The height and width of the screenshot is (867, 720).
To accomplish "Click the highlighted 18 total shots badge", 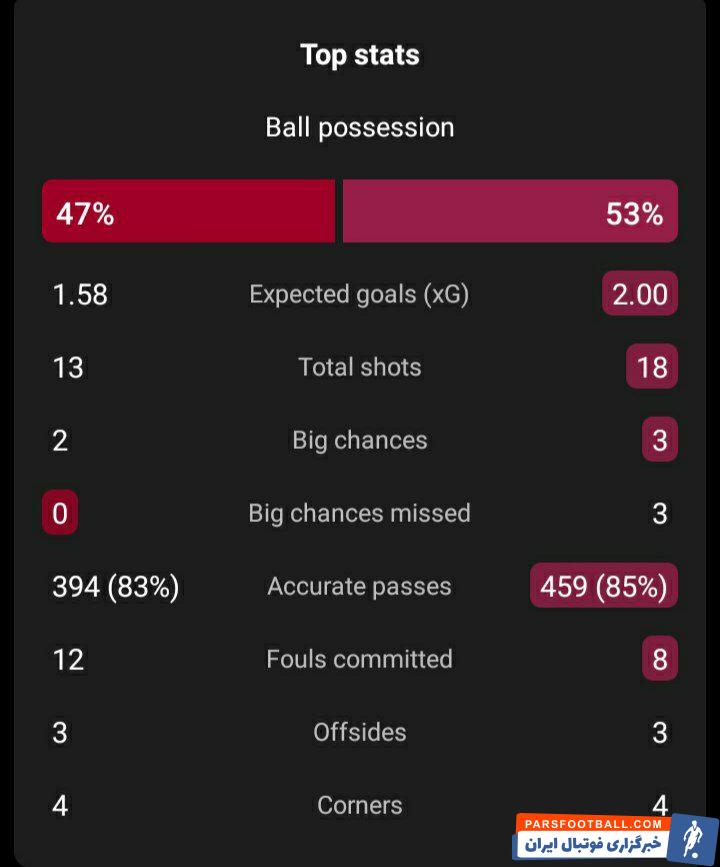I will click(652, 367).
